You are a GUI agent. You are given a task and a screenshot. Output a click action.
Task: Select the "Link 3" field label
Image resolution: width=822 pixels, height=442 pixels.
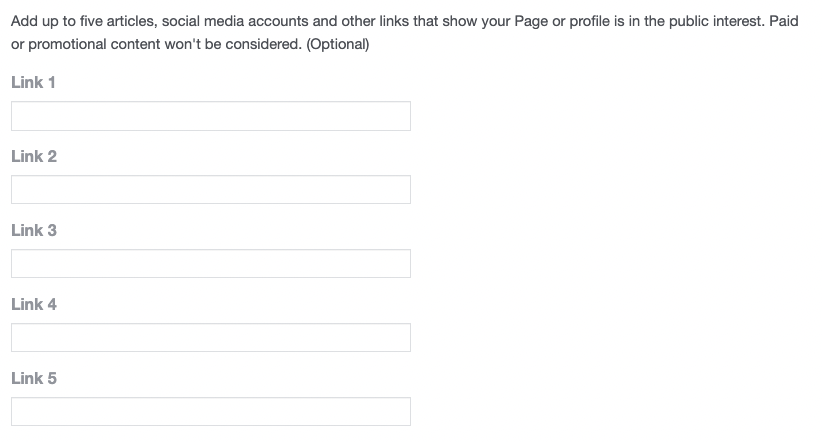pos(34,230)
